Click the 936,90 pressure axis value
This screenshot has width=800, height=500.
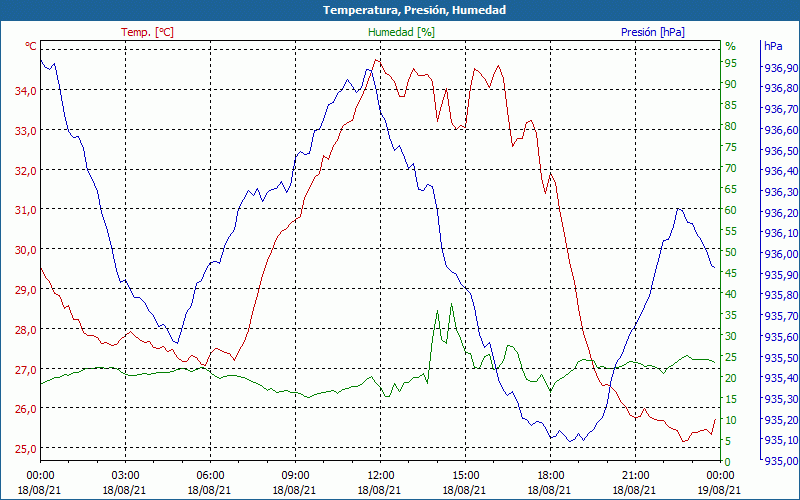781,68
